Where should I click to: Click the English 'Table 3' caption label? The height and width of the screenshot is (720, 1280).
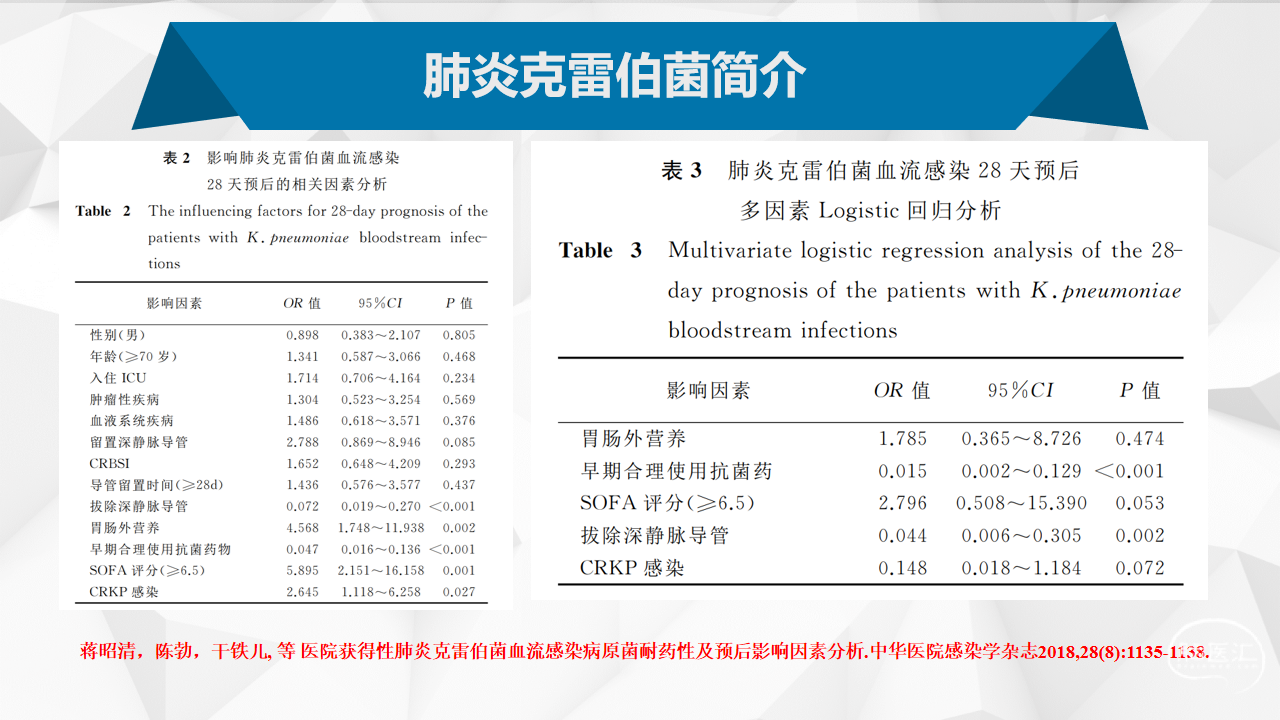tap(600, 250)
